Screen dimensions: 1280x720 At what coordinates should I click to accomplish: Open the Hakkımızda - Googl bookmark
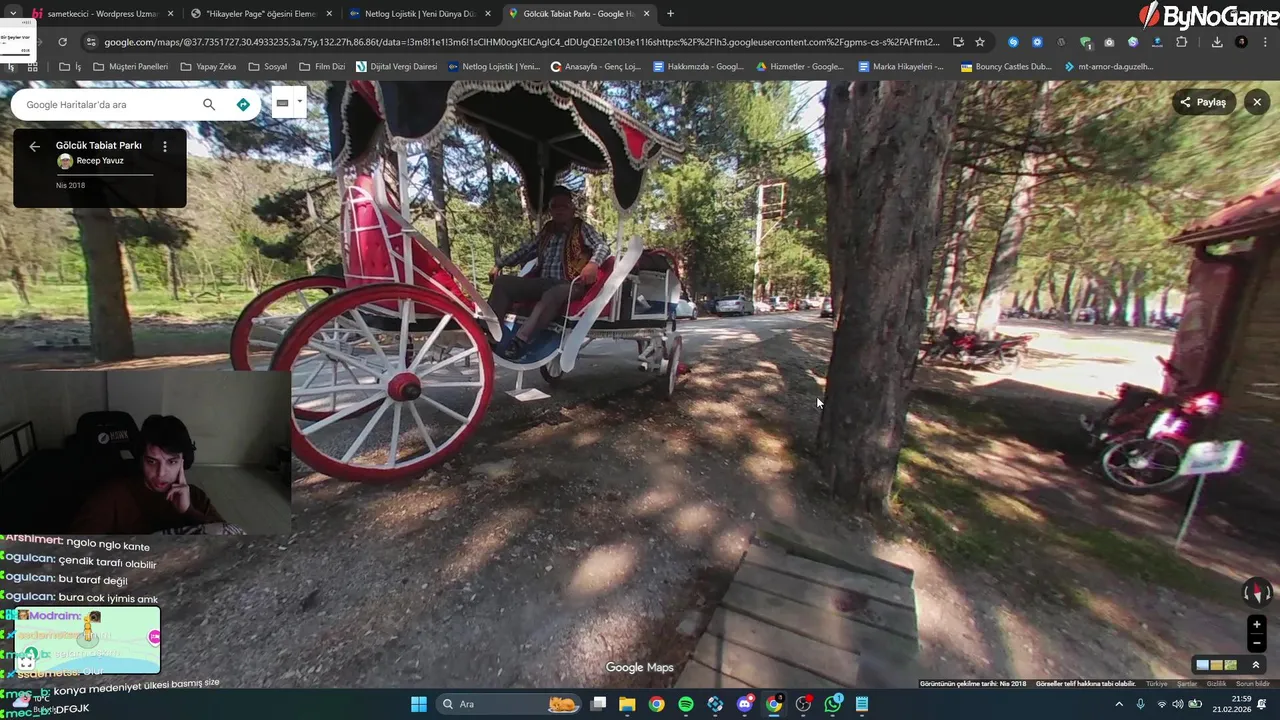coord(698,67)
